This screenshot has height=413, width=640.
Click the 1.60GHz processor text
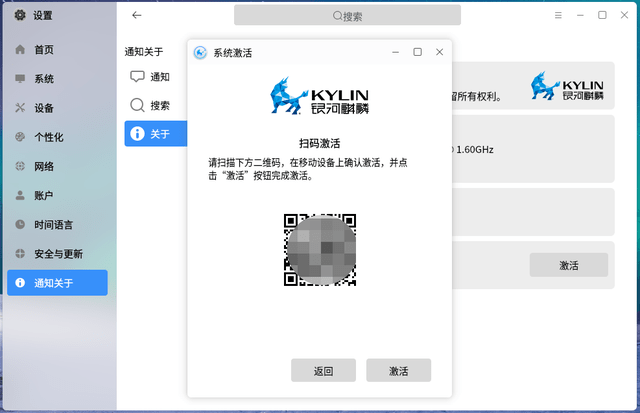tap(475, 150)
